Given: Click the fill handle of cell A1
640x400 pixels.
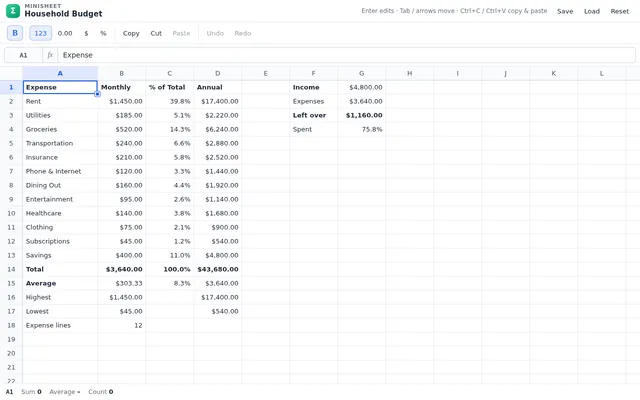Looking at the screenshot, I should click(98, 94).
